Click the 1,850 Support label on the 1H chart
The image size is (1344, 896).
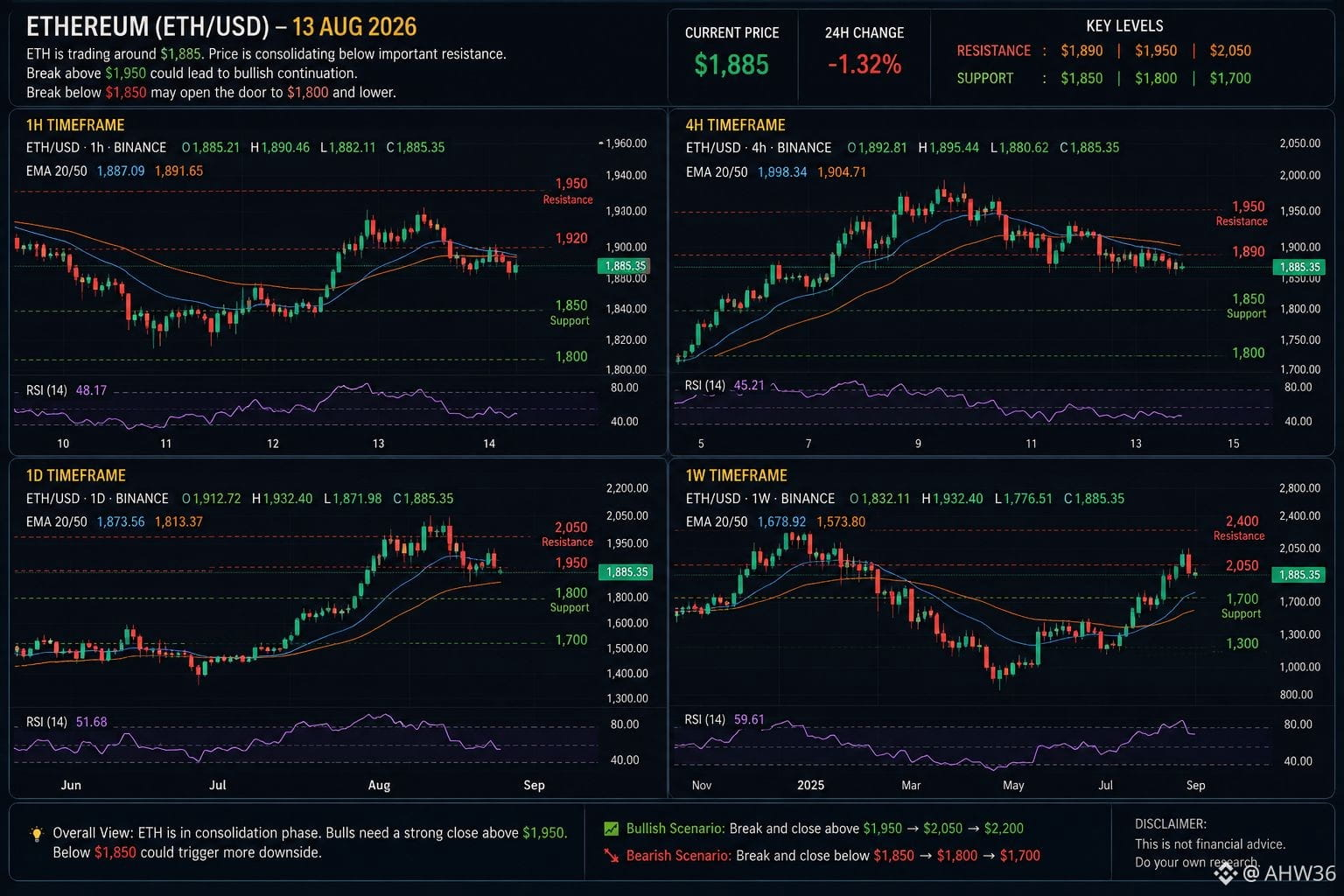point(570,312)
